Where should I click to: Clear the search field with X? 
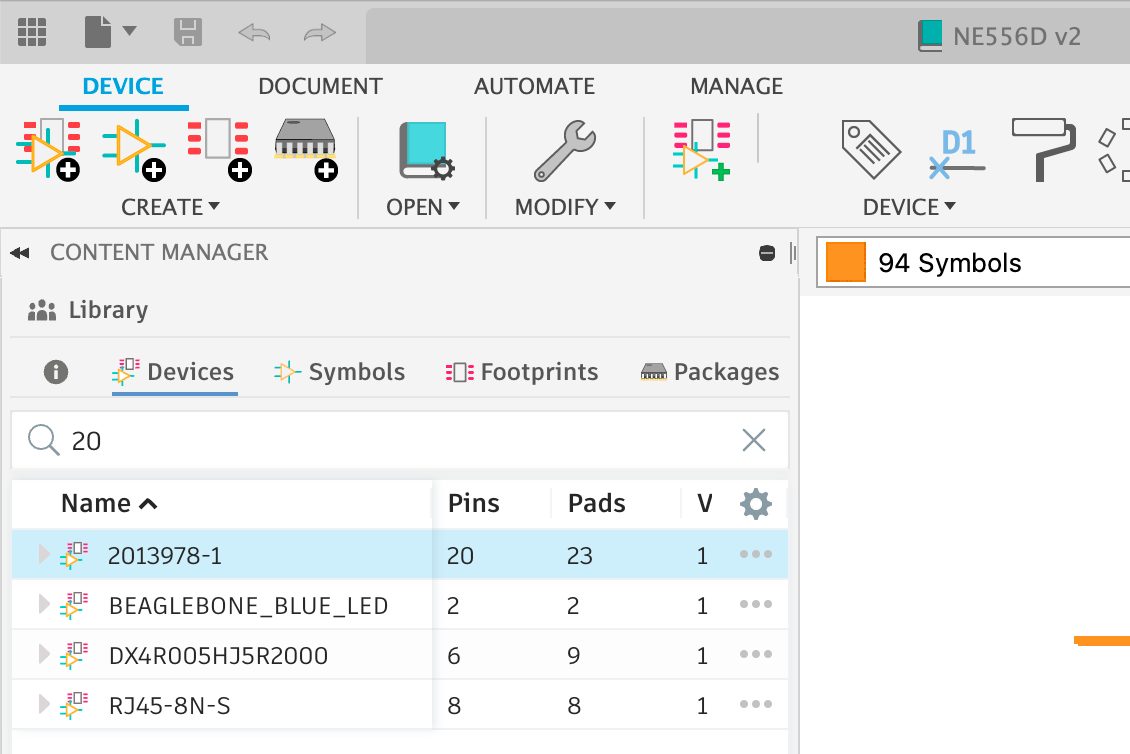click(753, 440)
